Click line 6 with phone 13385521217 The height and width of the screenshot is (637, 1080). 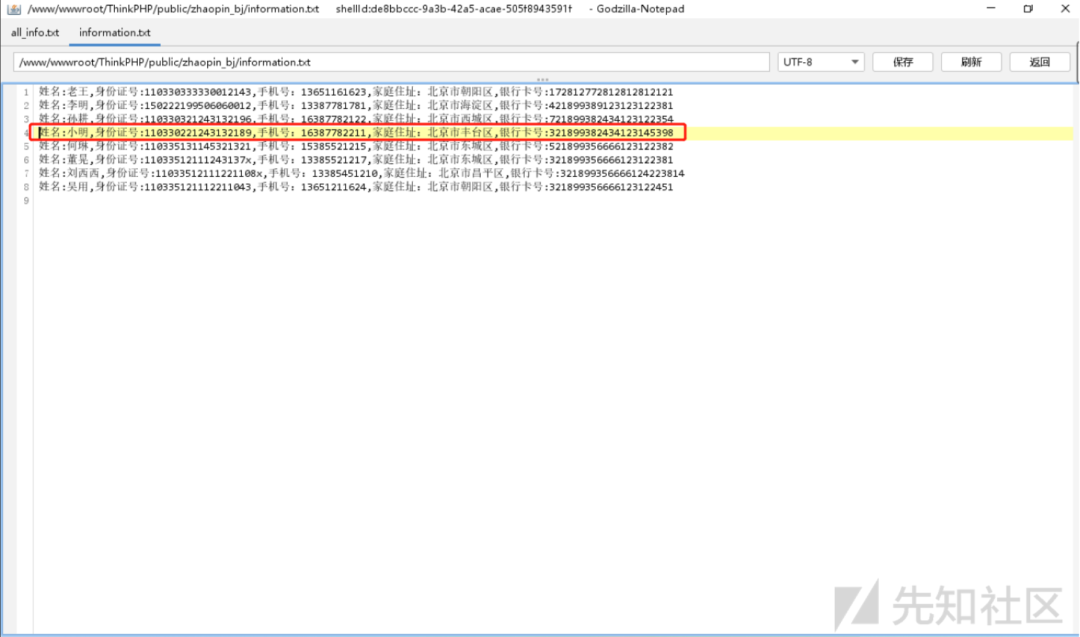[x=355, y=160]
